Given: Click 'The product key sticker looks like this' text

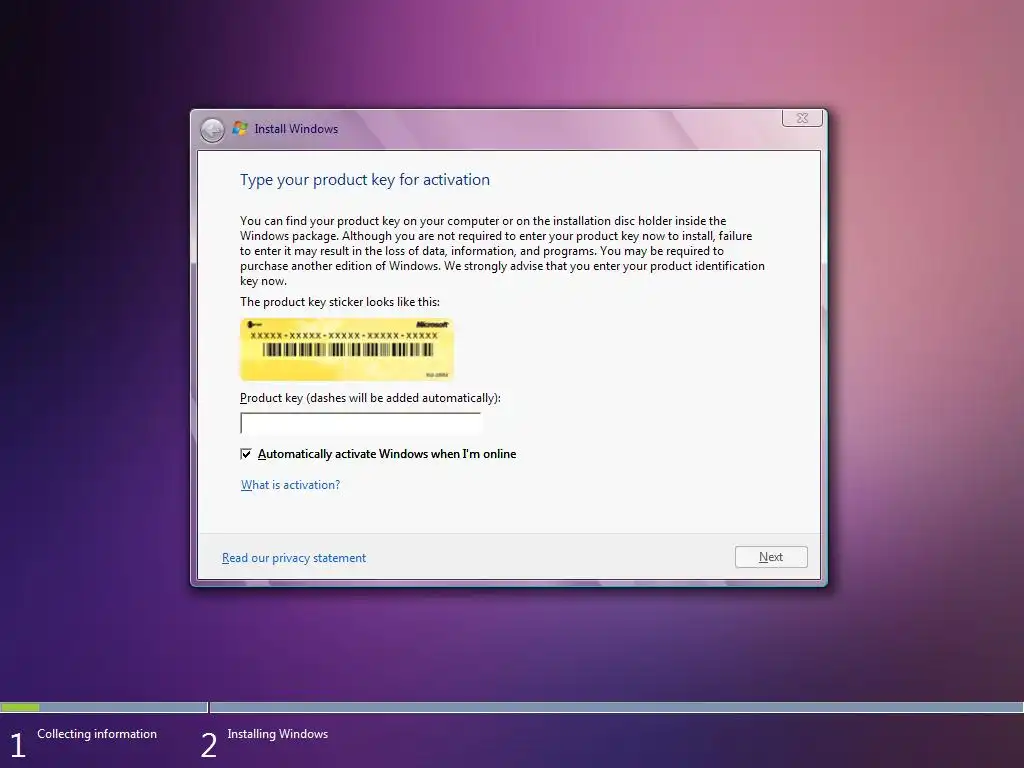Looking at the screenshot, I should [x=340, y=302].
